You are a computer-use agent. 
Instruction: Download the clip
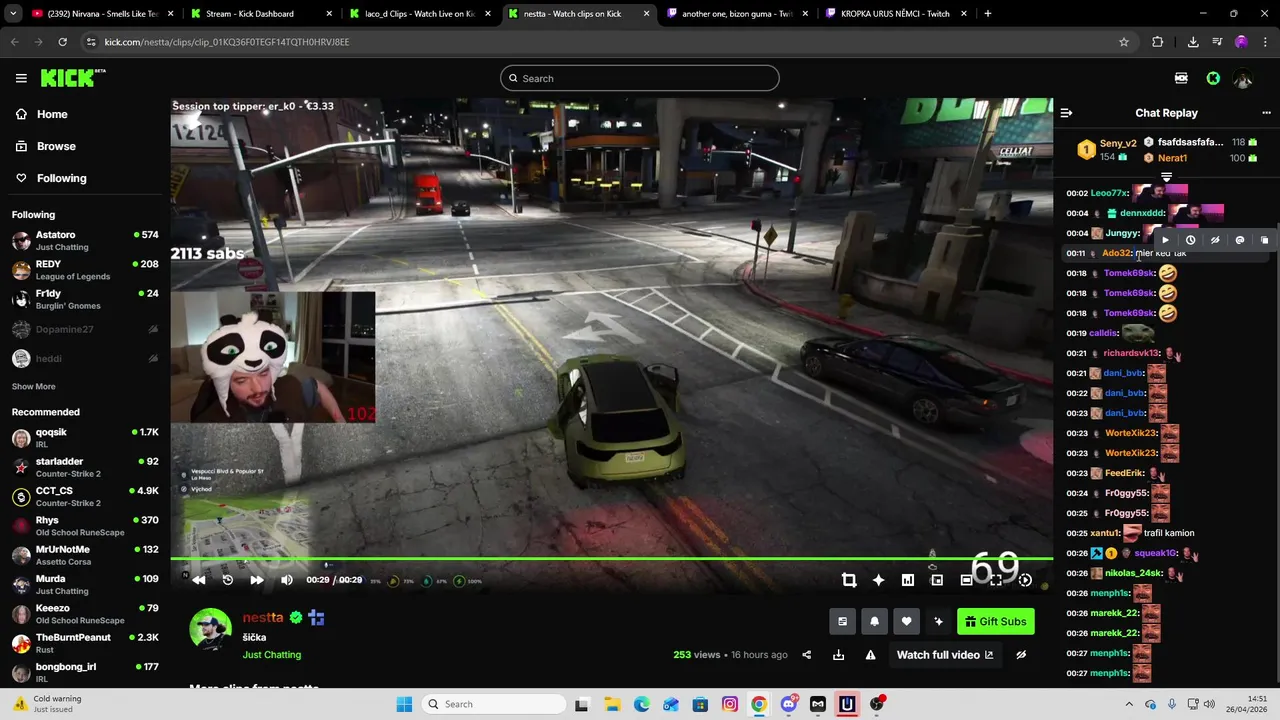838,655
